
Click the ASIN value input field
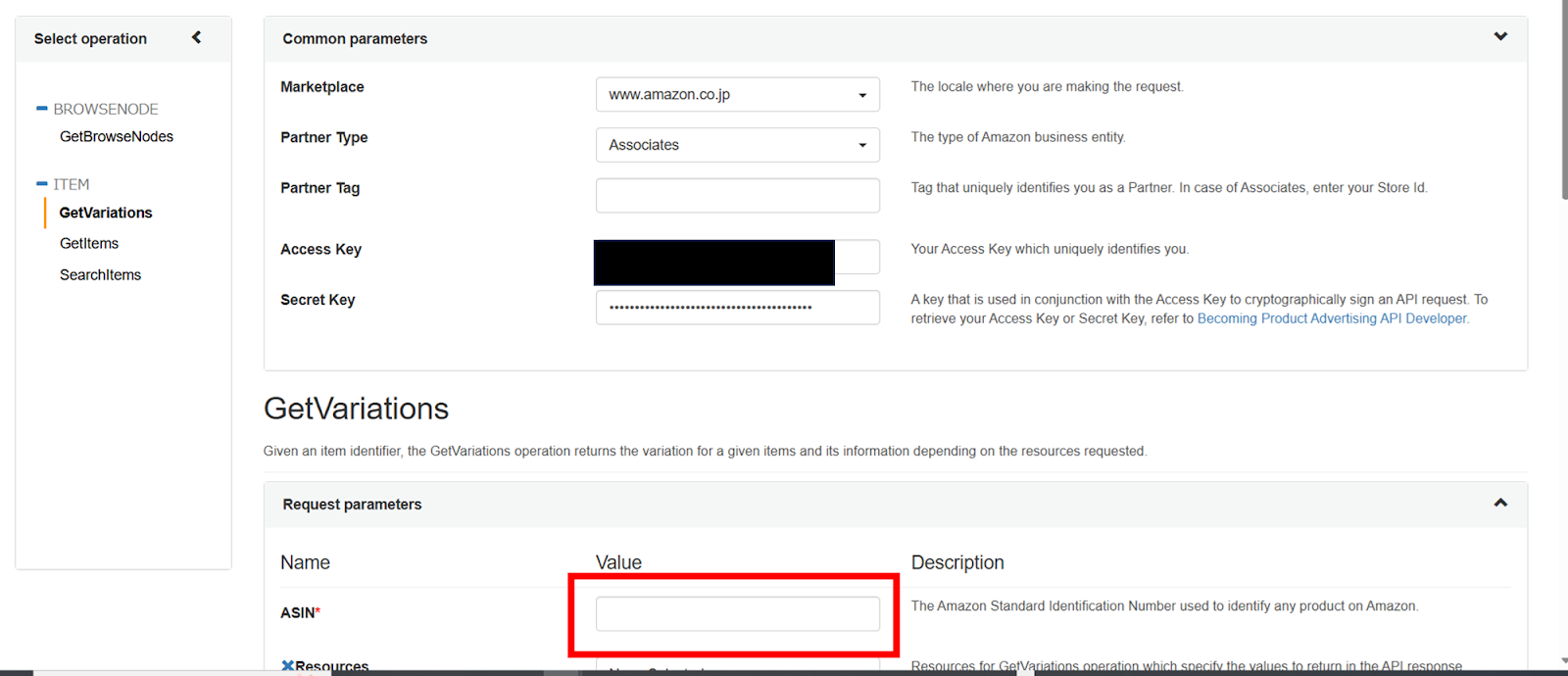[x=738, y=613]
